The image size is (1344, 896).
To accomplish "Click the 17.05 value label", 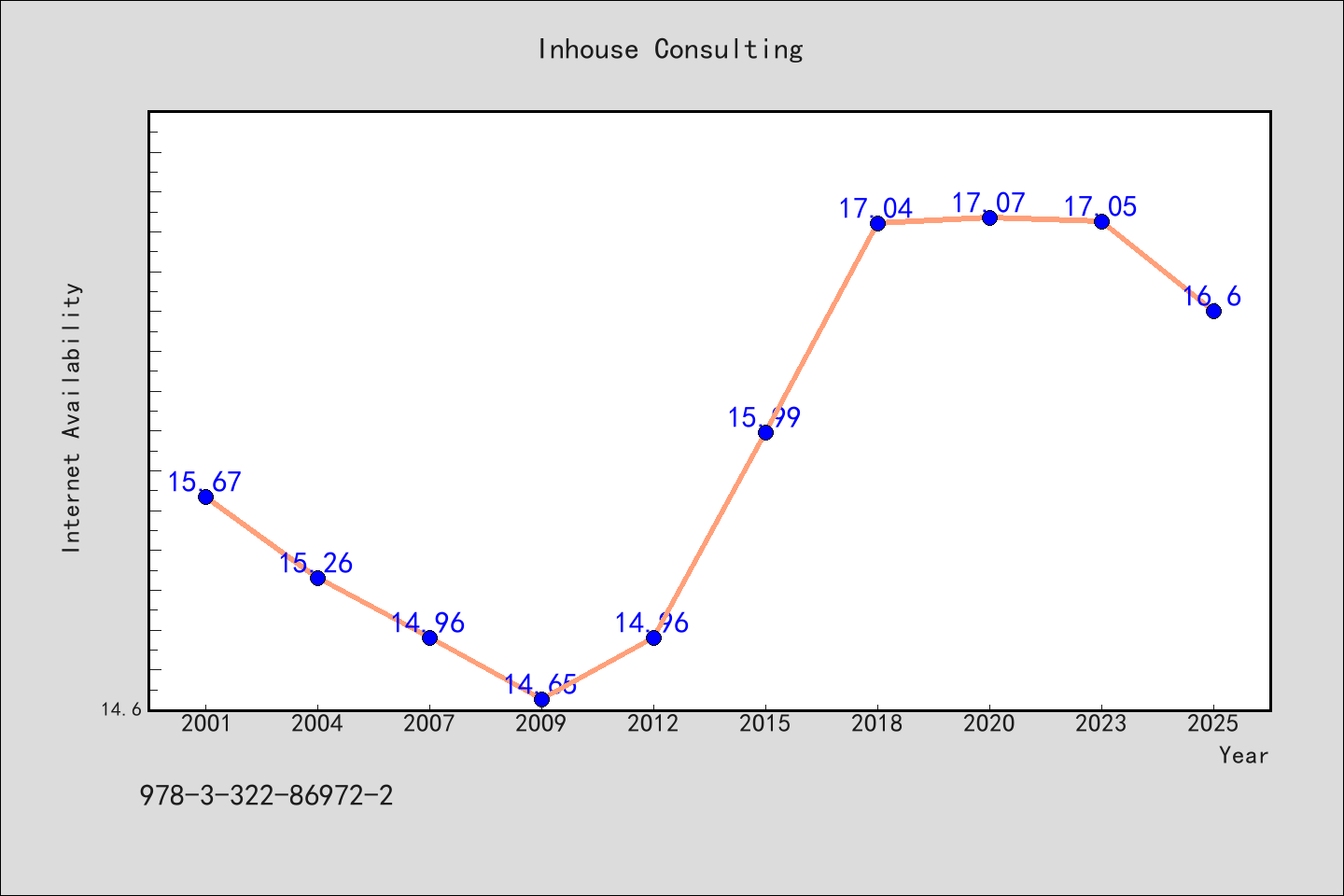I will pyautogui.click(x=1100, y=206).
